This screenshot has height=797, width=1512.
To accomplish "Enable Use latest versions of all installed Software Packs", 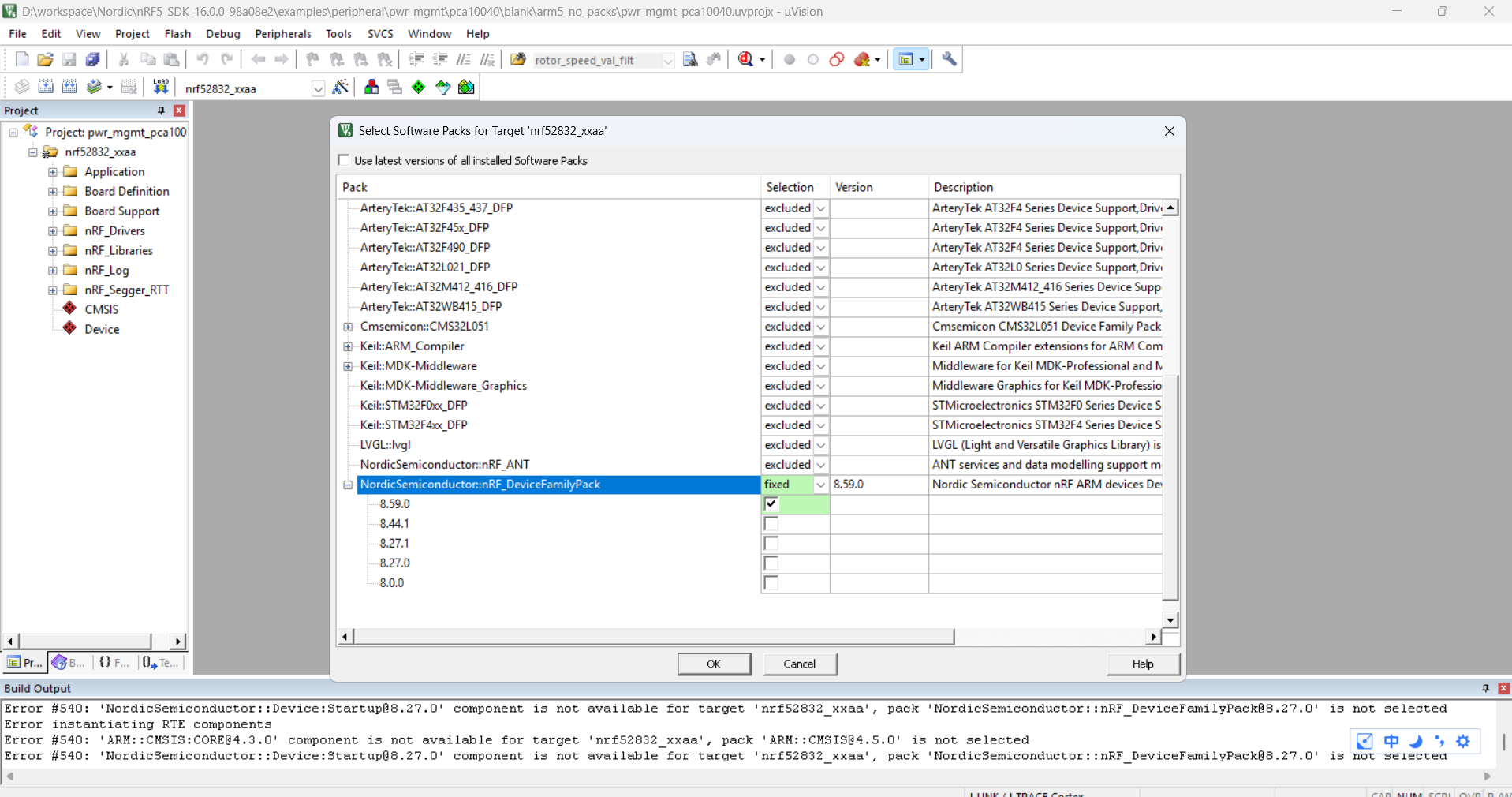I will coord(344,160).
